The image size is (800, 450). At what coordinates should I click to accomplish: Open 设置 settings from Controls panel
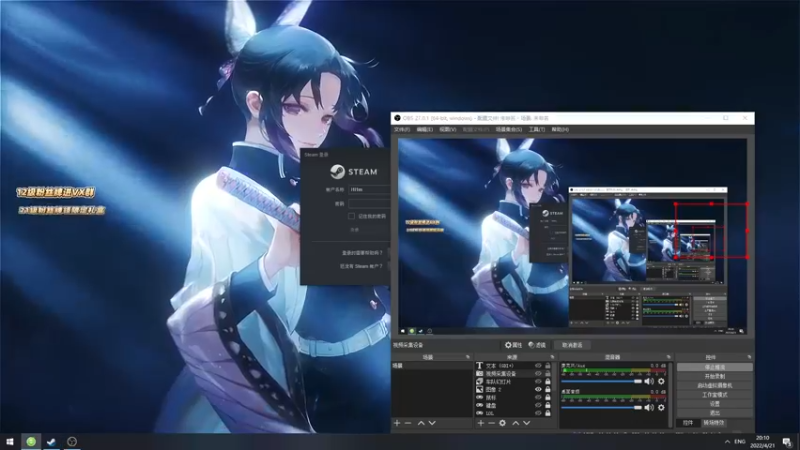click(714, 404)
